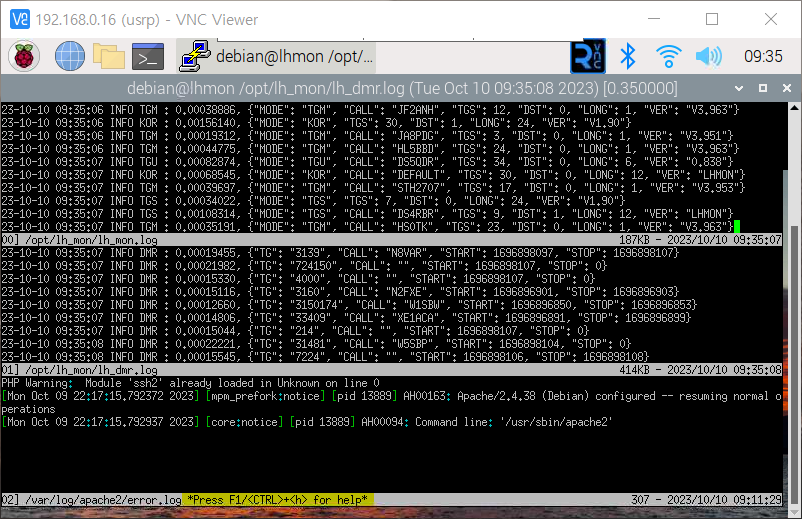
Task: Select the DMR line with call W1SBW
Action: [x=349, y=305]
